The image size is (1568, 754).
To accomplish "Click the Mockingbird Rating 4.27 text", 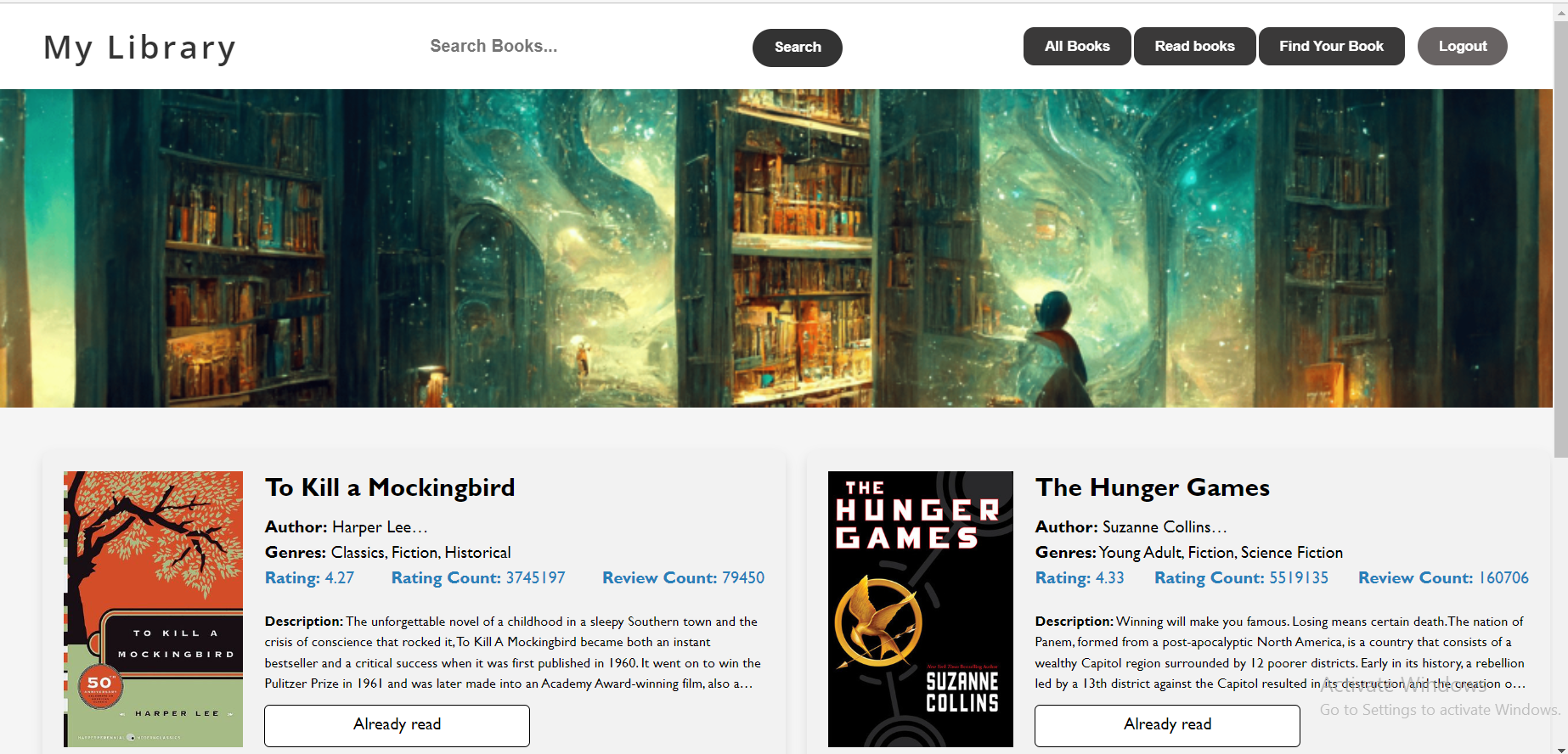I will [309, 578].
